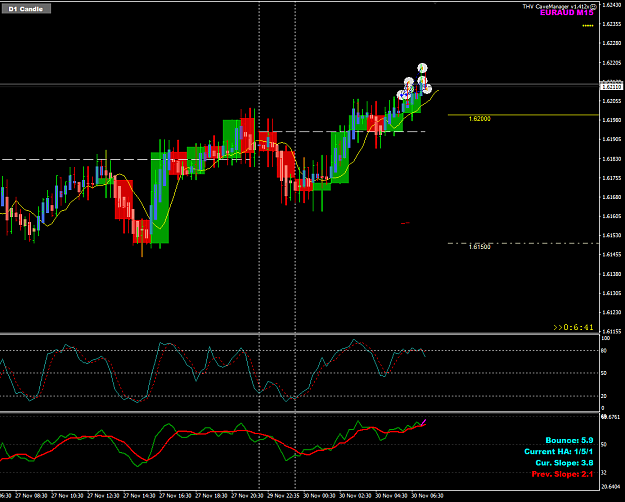Click the stochastic scale value 20
The height and width of the screenshot is (502, 625).
point(604,396)
